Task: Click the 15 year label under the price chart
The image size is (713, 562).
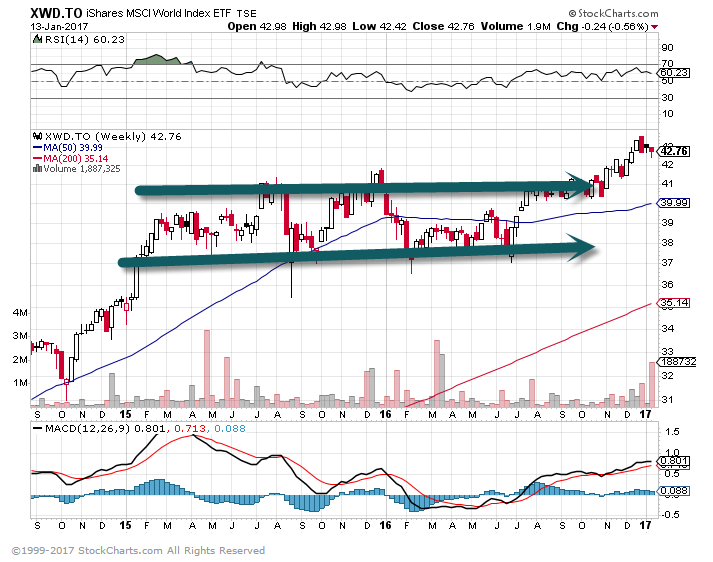Action: coord(125,414)
